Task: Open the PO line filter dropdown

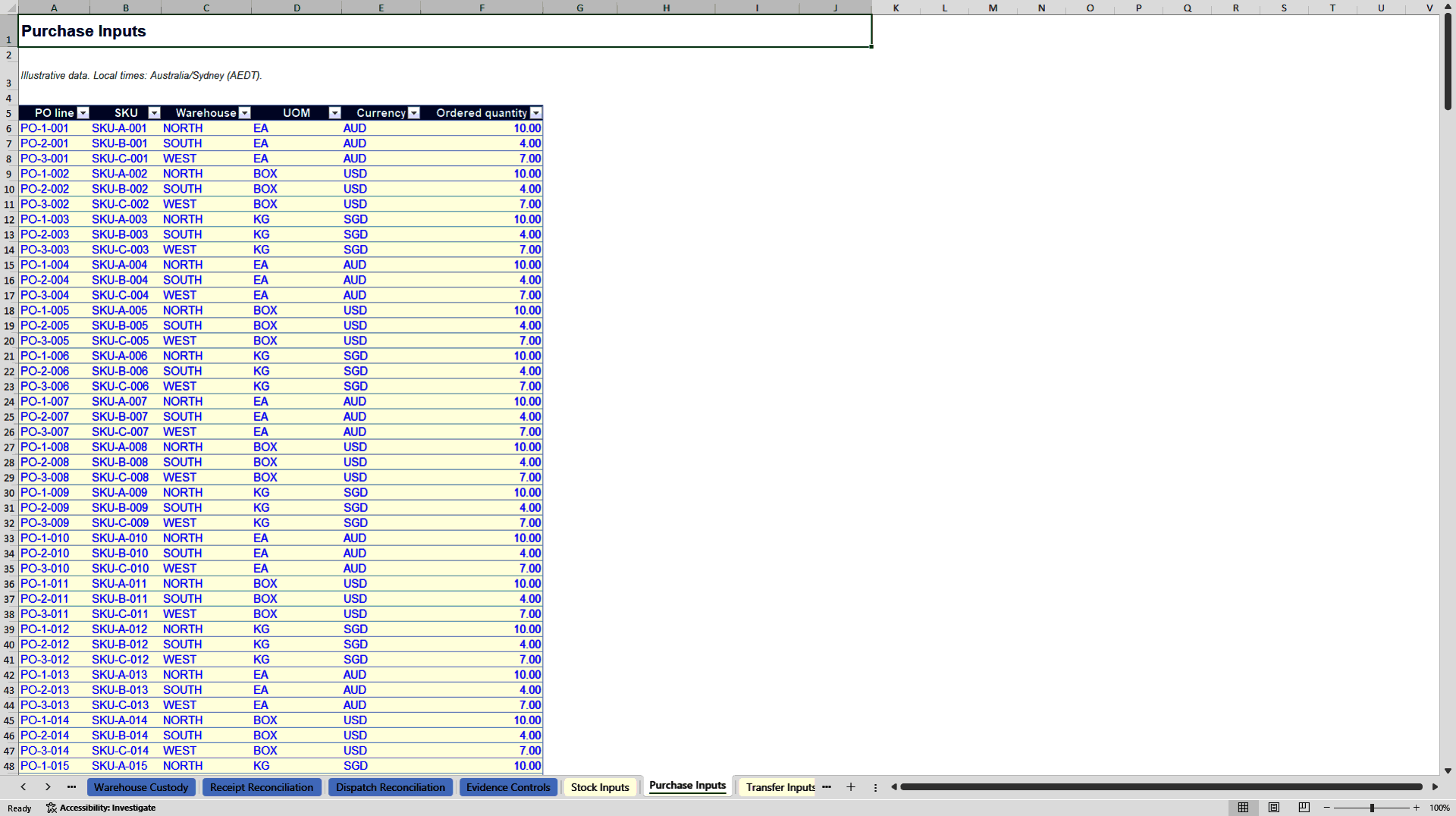Action: [83, 113]
